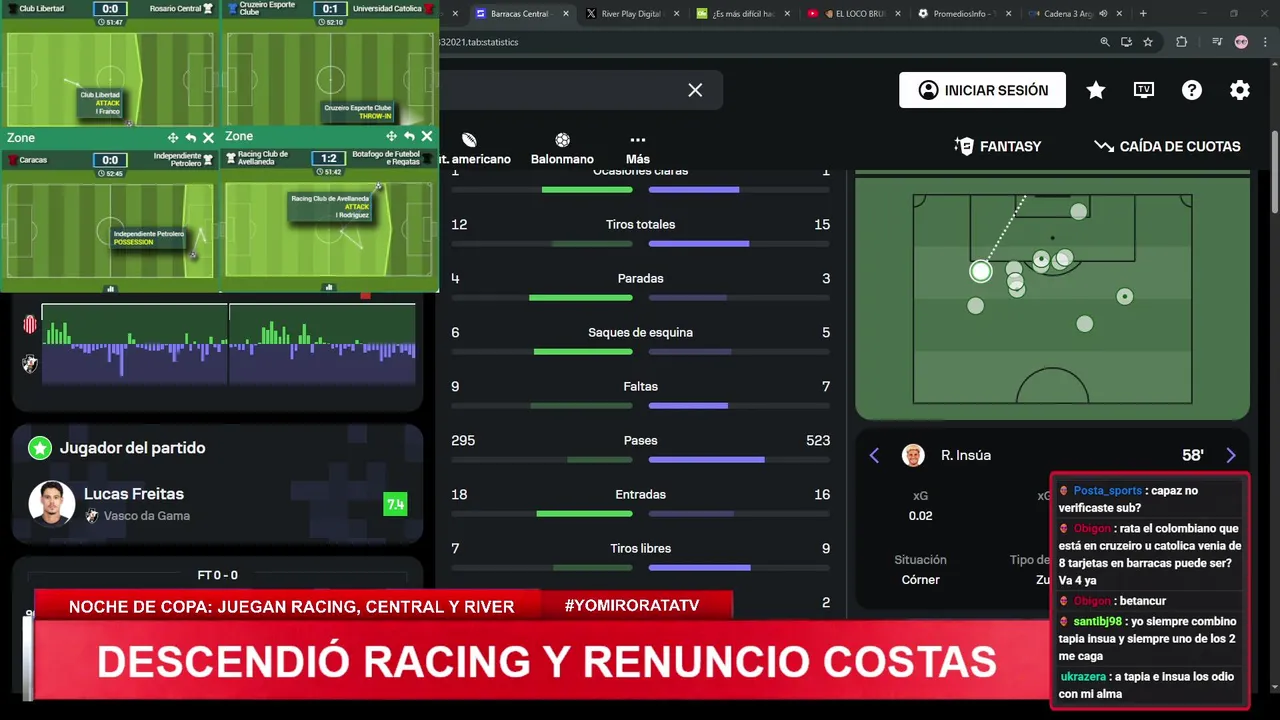1280x720 pixels.
Task: Open Lucas Freitas player name link
Action: (134, 494)
